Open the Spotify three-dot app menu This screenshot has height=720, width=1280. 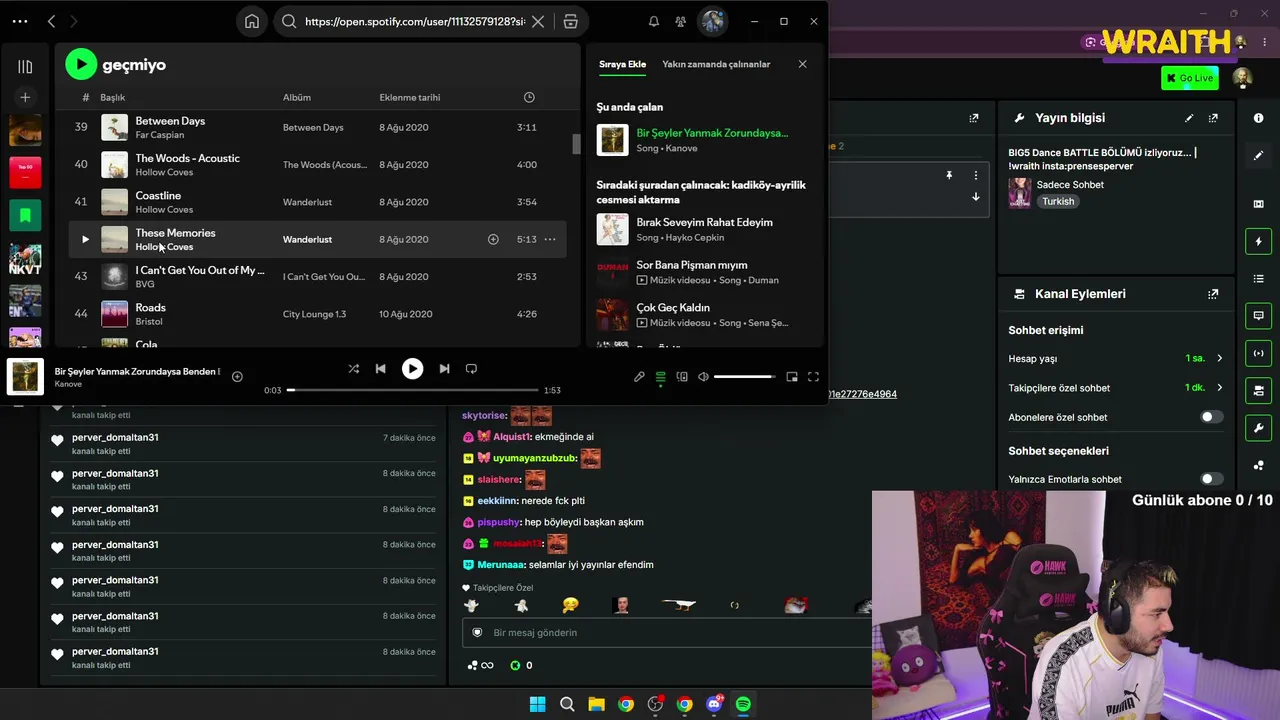coord(20,21)
